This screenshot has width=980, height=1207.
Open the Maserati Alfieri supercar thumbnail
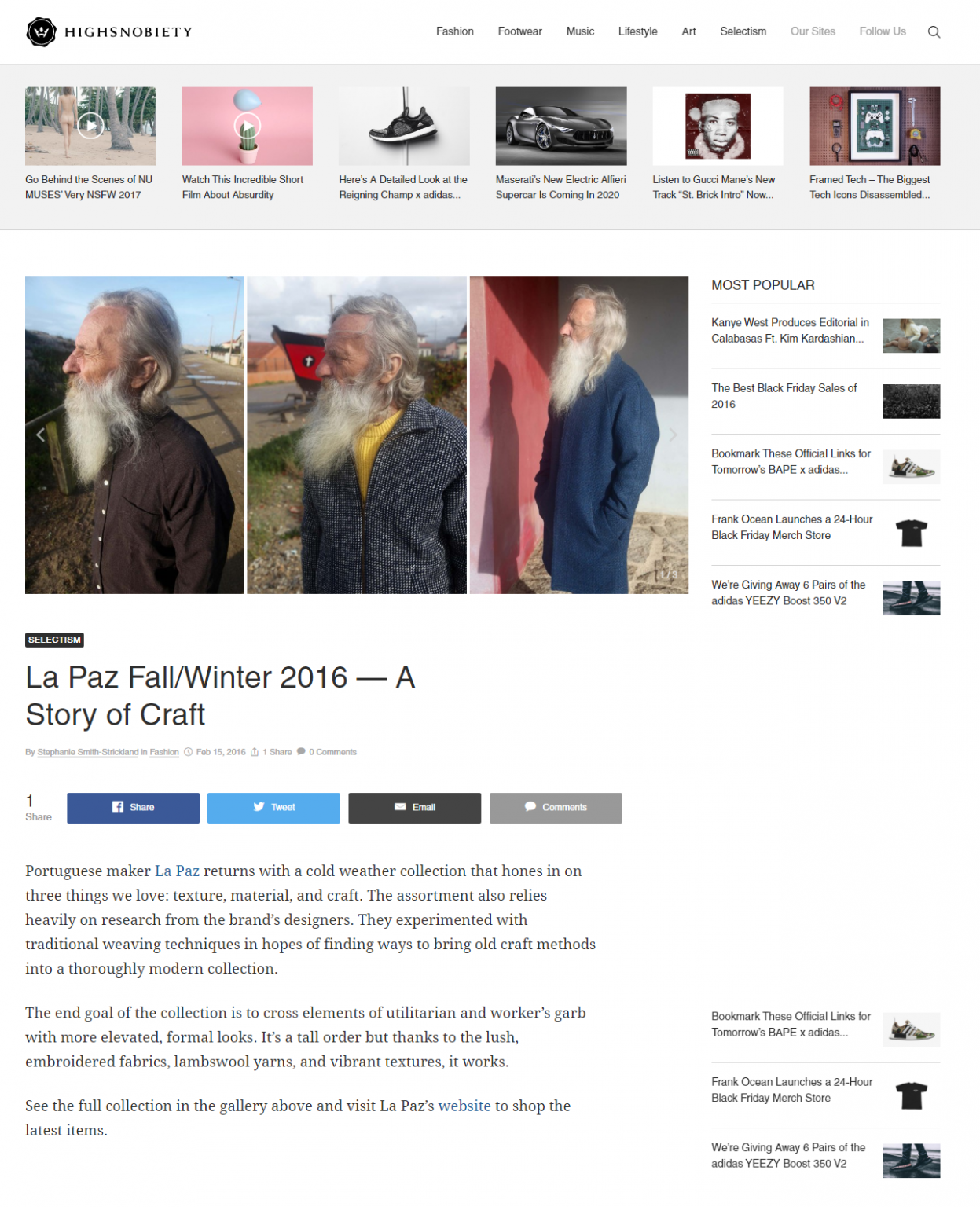click(x=561, y=126)
